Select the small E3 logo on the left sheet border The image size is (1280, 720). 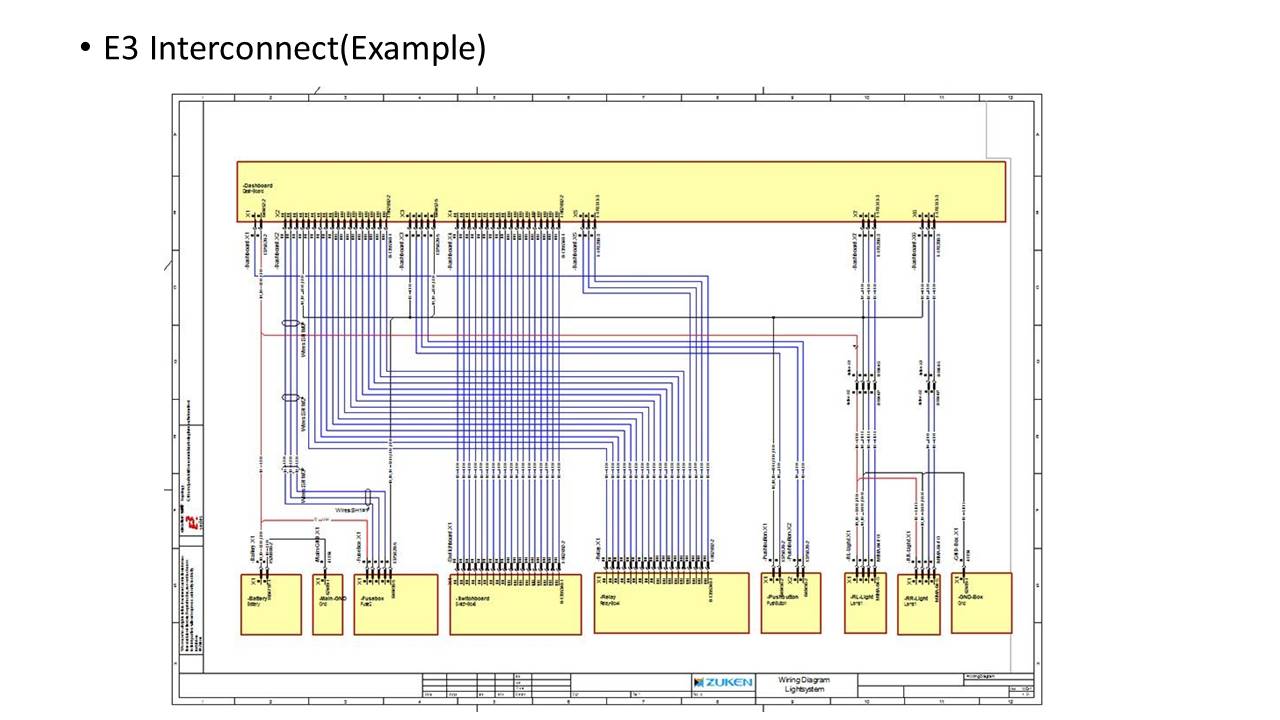click(191, 521)
